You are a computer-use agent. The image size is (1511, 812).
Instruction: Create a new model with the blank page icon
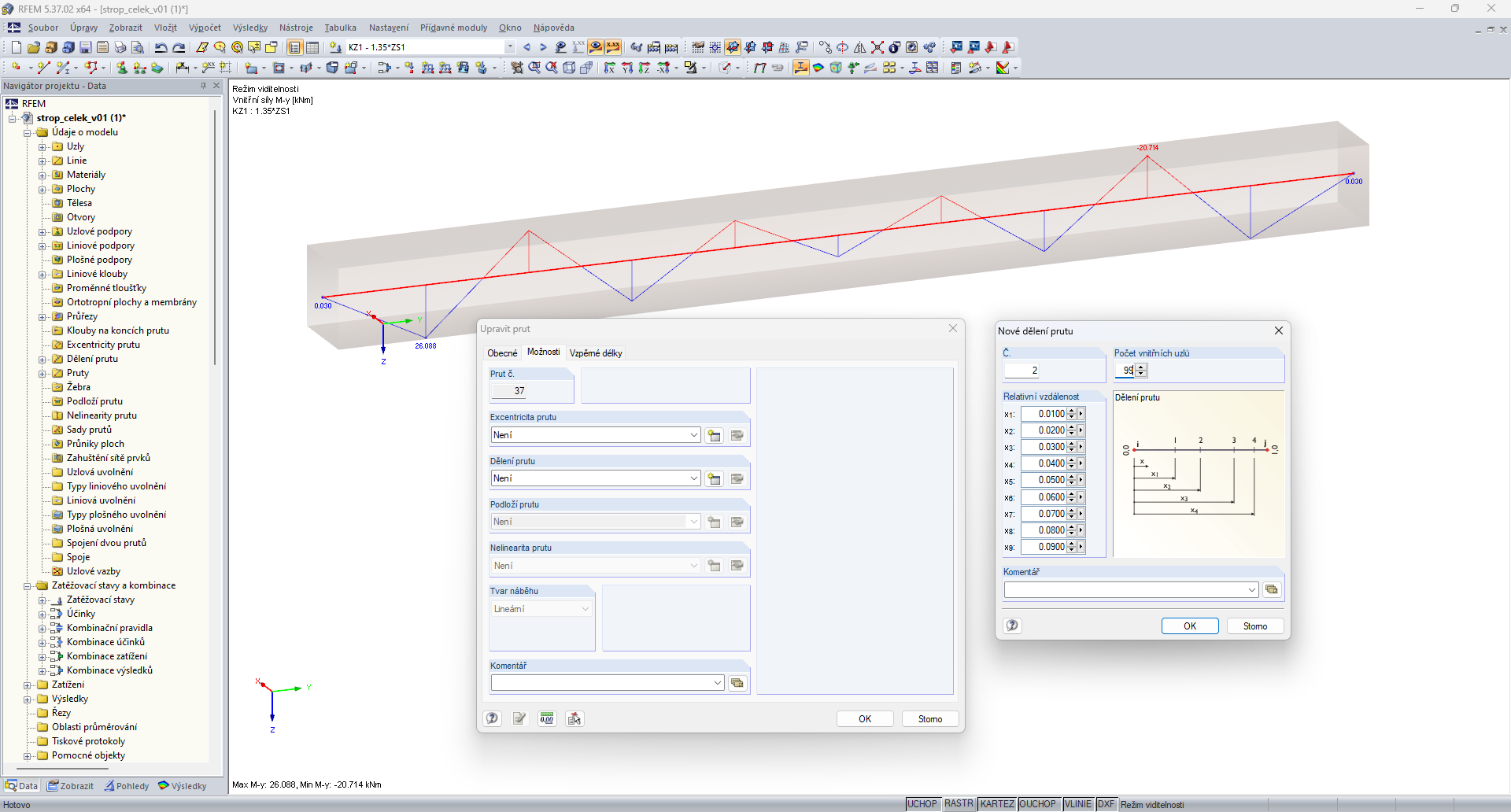click(x=14, y=46)
